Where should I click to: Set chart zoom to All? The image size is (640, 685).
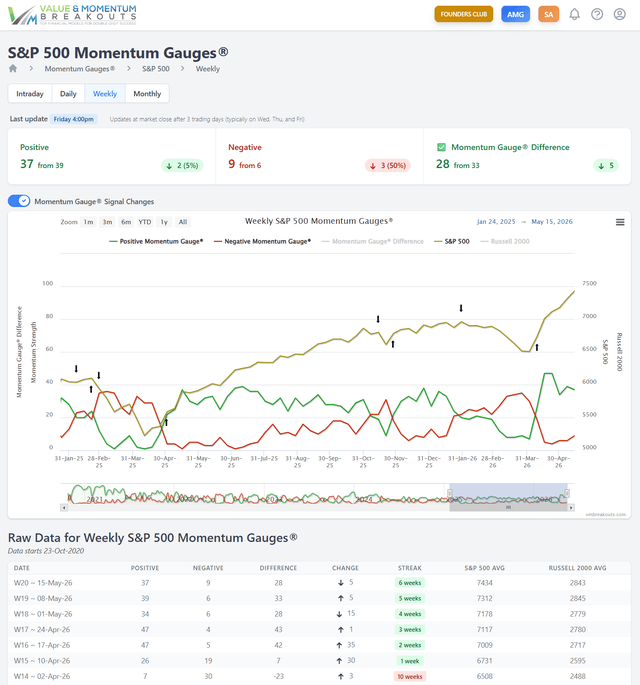183,222
